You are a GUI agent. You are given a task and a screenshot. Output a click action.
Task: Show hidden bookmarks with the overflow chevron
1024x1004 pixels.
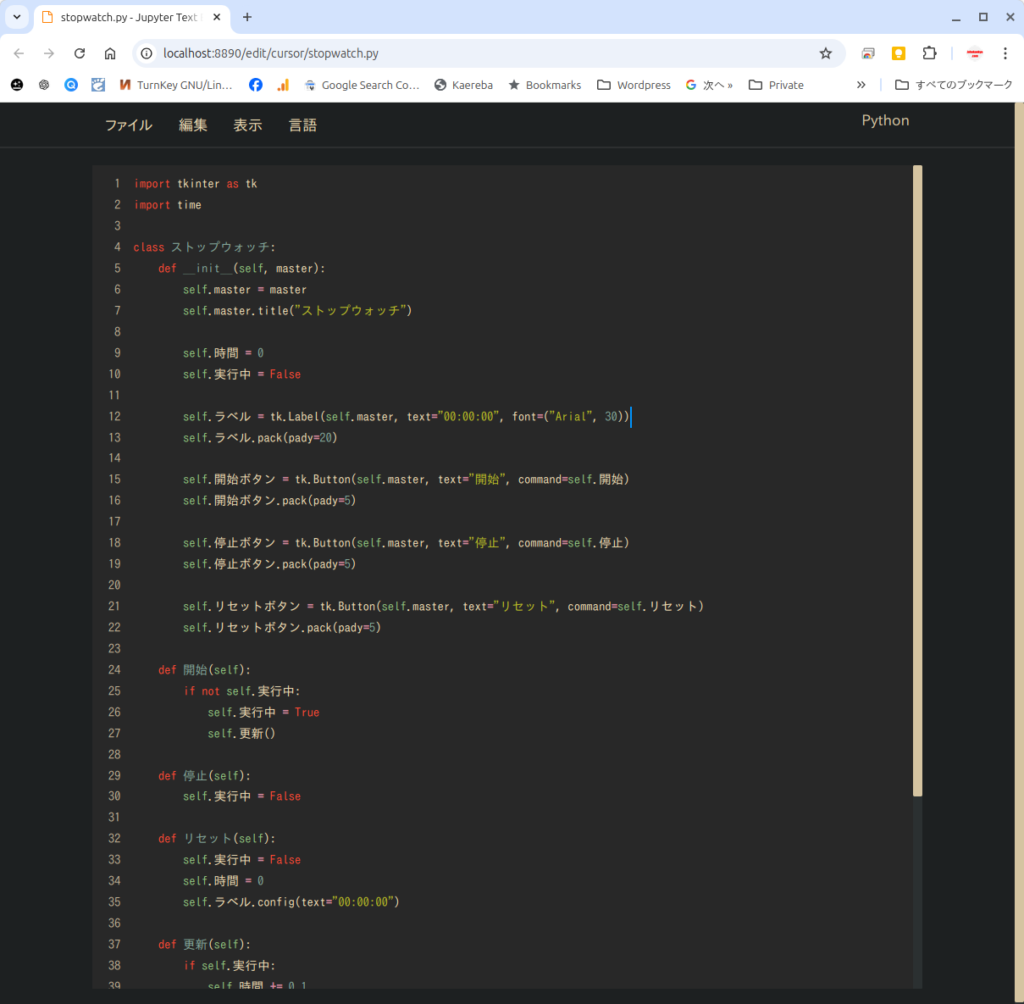coord(861,85)
